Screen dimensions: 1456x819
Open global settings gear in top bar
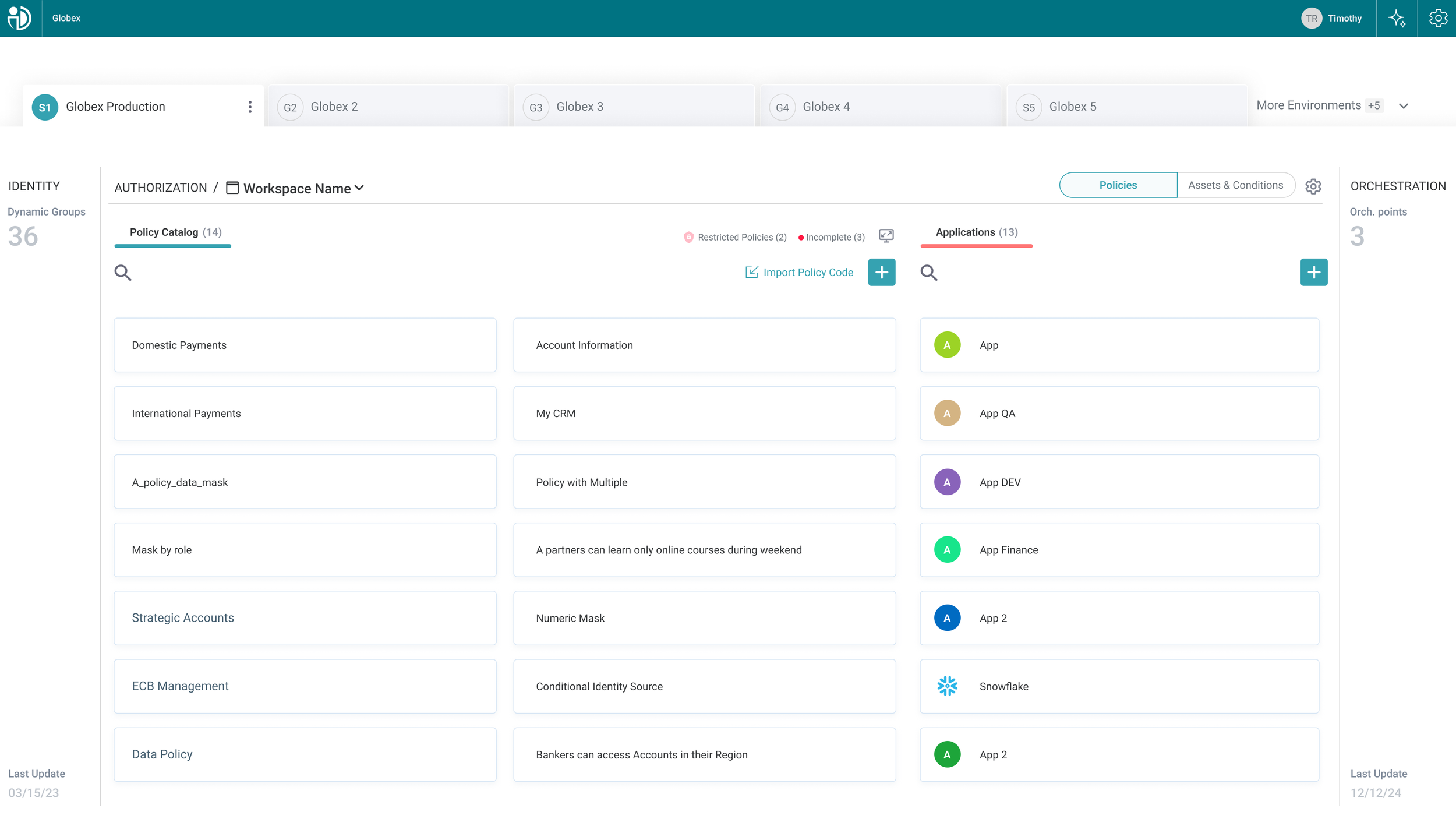point(1437,19)
